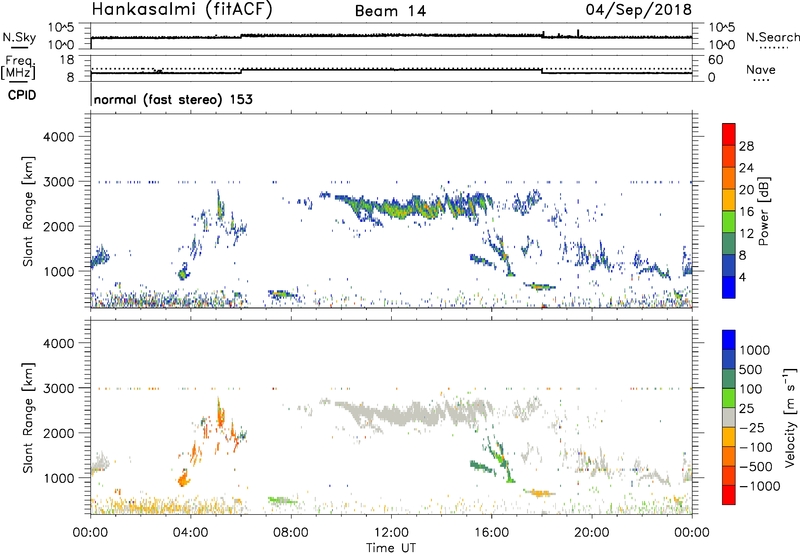Viewport: 800px width, 554px height.
Task: Pick the yellow segment of power color bar
Action: pos(729,200)
